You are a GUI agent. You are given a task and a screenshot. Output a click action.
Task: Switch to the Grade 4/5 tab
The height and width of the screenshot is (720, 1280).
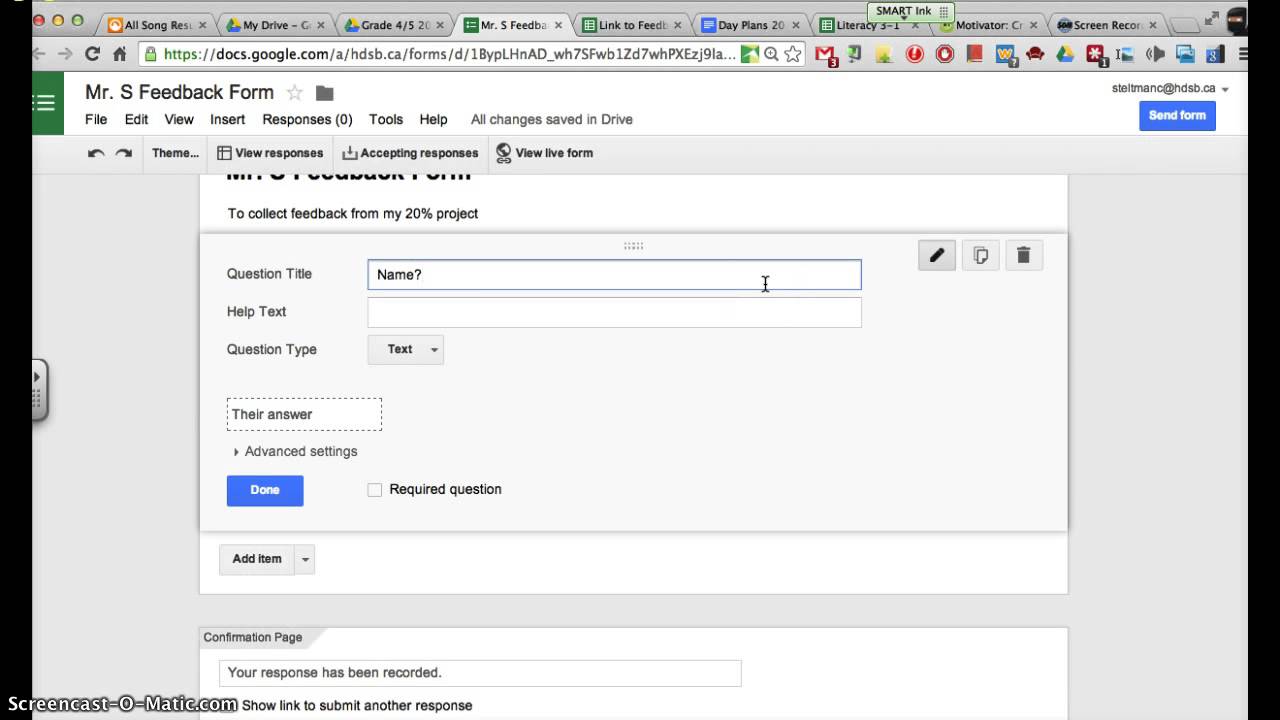[396, 25]
